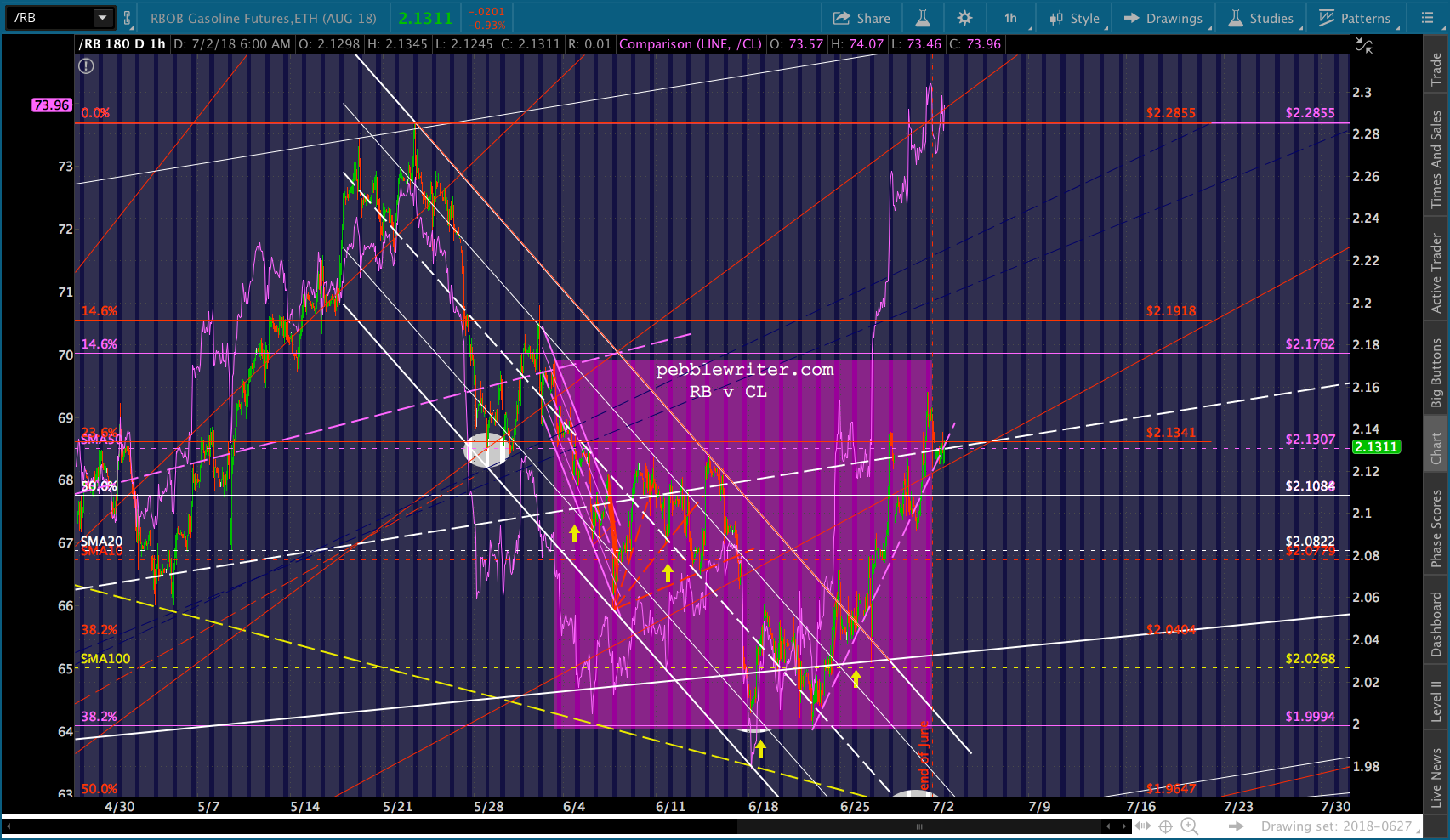Open the Edit Studies flask icon

923,18
